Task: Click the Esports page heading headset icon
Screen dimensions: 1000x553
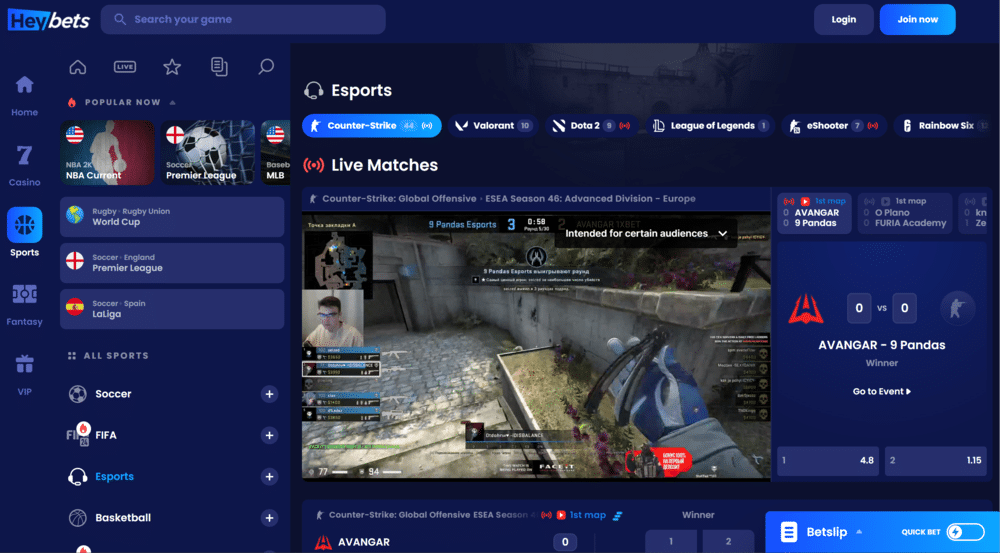Action: (x=313, y=91)
